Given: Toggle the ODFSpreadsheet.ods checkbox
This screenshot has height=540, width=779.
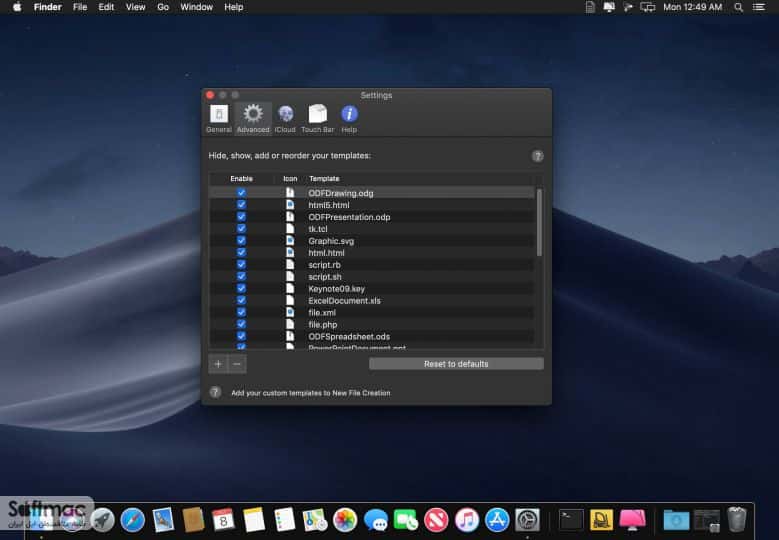Looking at the screenshot, I should [241, 336].
